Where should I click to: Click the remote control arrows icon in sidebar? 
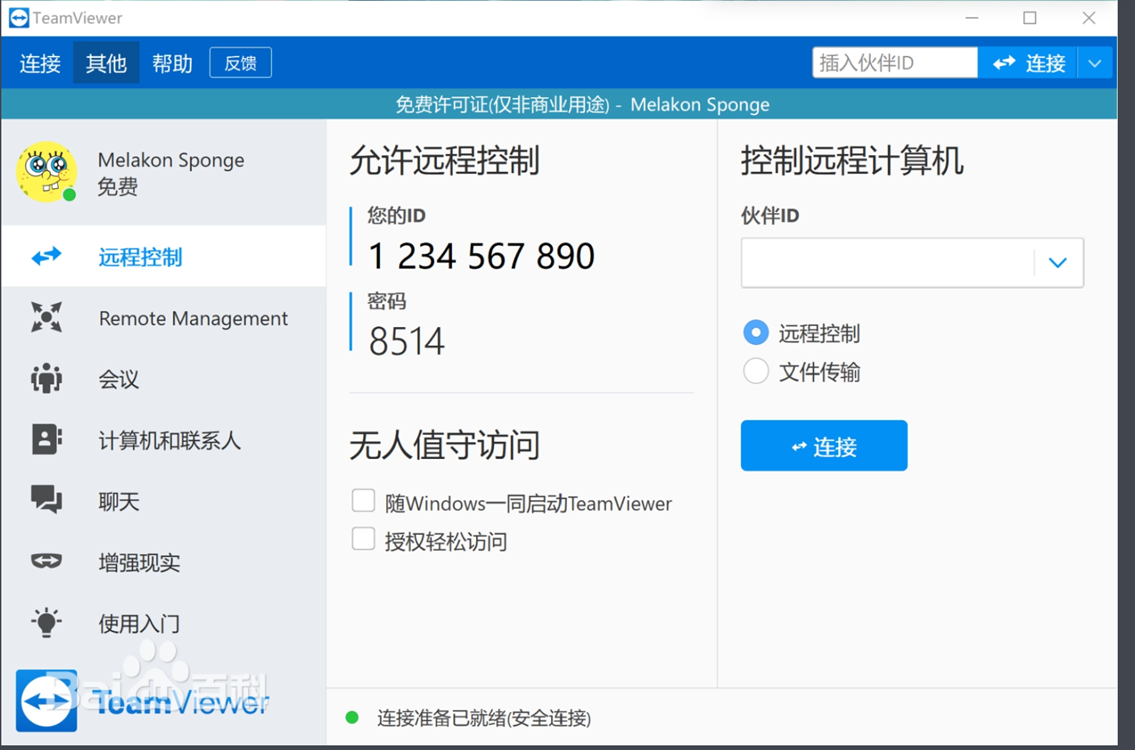click(x=46, y=256)
